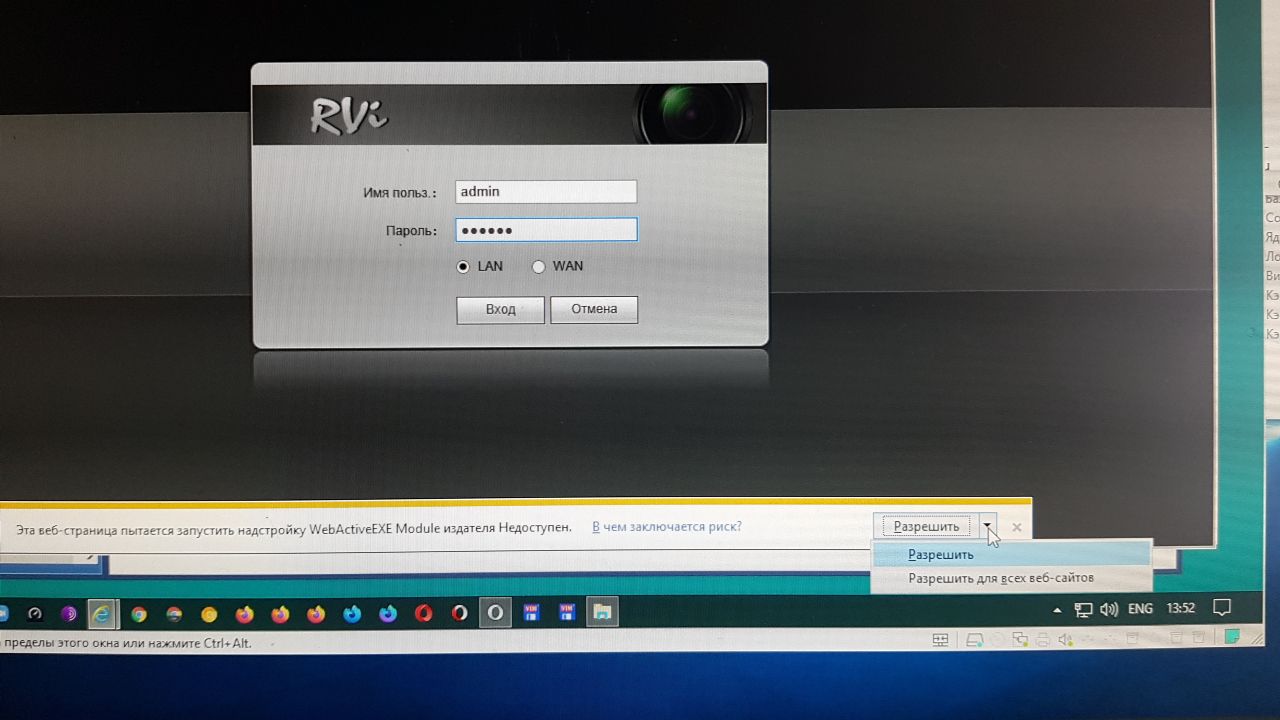Open the speedometer app in the taskbar
This screenshot has height=720, width=1280.
(34, 613)
